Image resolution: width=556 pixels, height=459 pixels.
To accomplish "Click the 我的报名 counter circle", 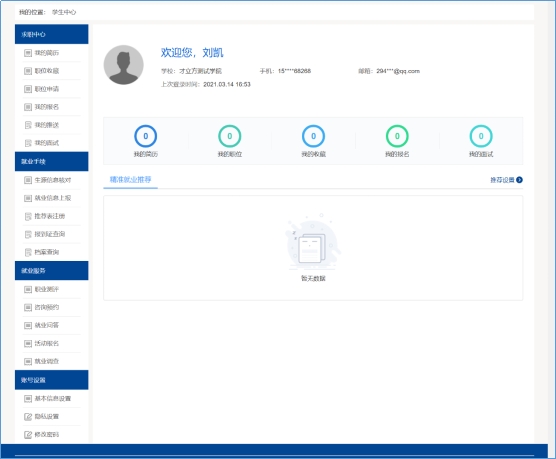I will pyautogui.click(x=397, y=136).
